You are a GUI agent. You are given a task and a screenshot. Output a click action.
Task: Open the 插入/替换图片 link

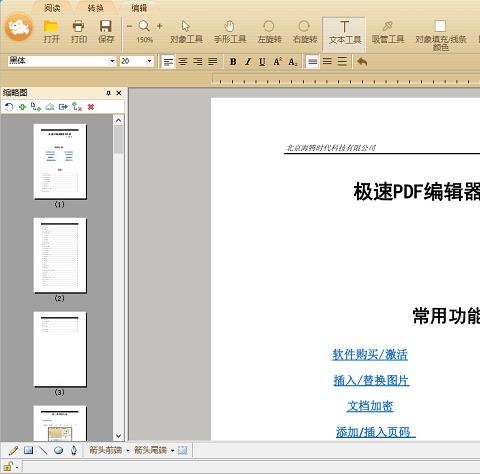(371, 380)
